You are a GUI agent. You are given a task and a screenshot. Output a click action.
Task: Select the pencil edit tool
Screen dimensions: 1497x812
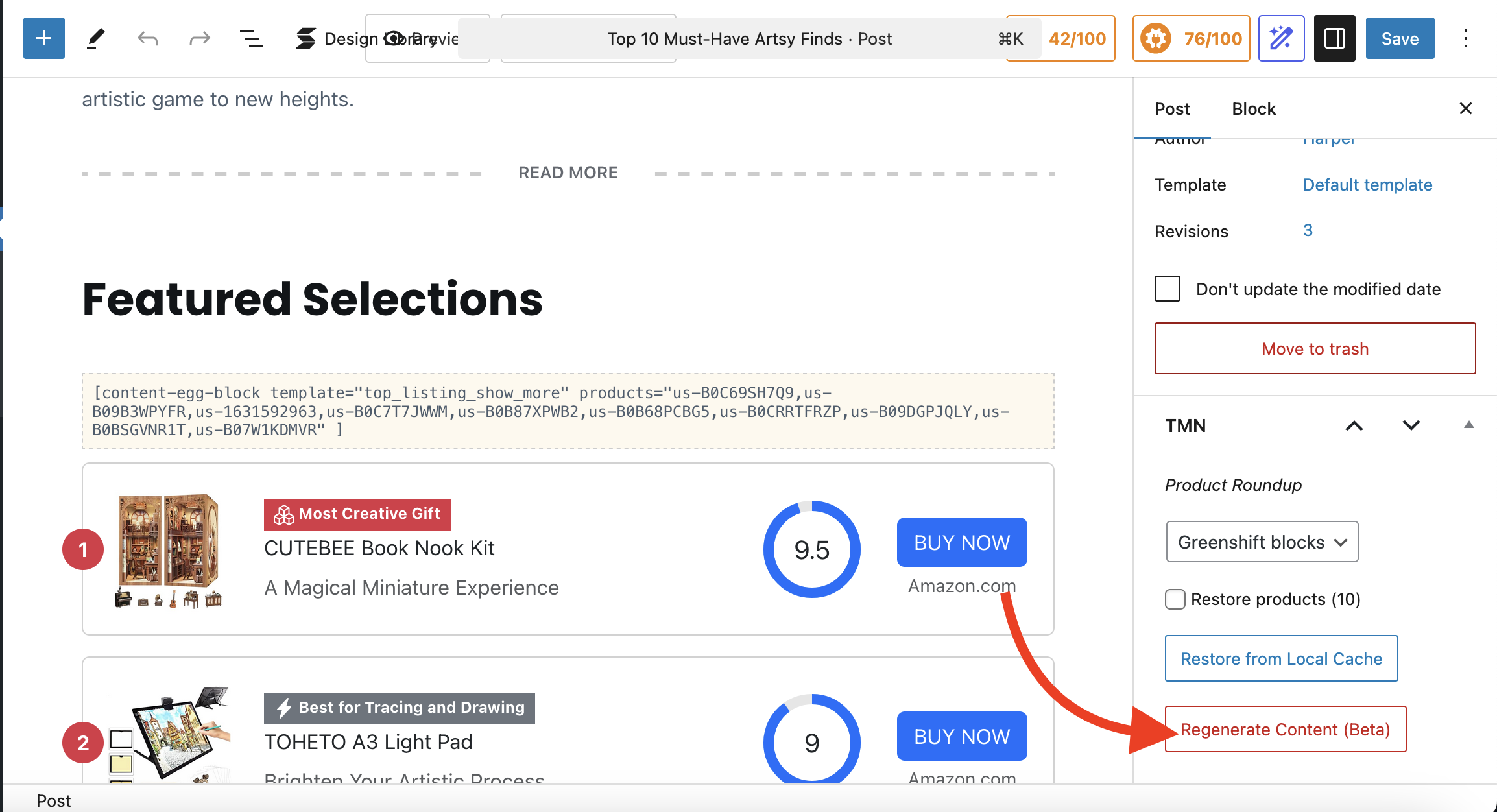point(95,38)
